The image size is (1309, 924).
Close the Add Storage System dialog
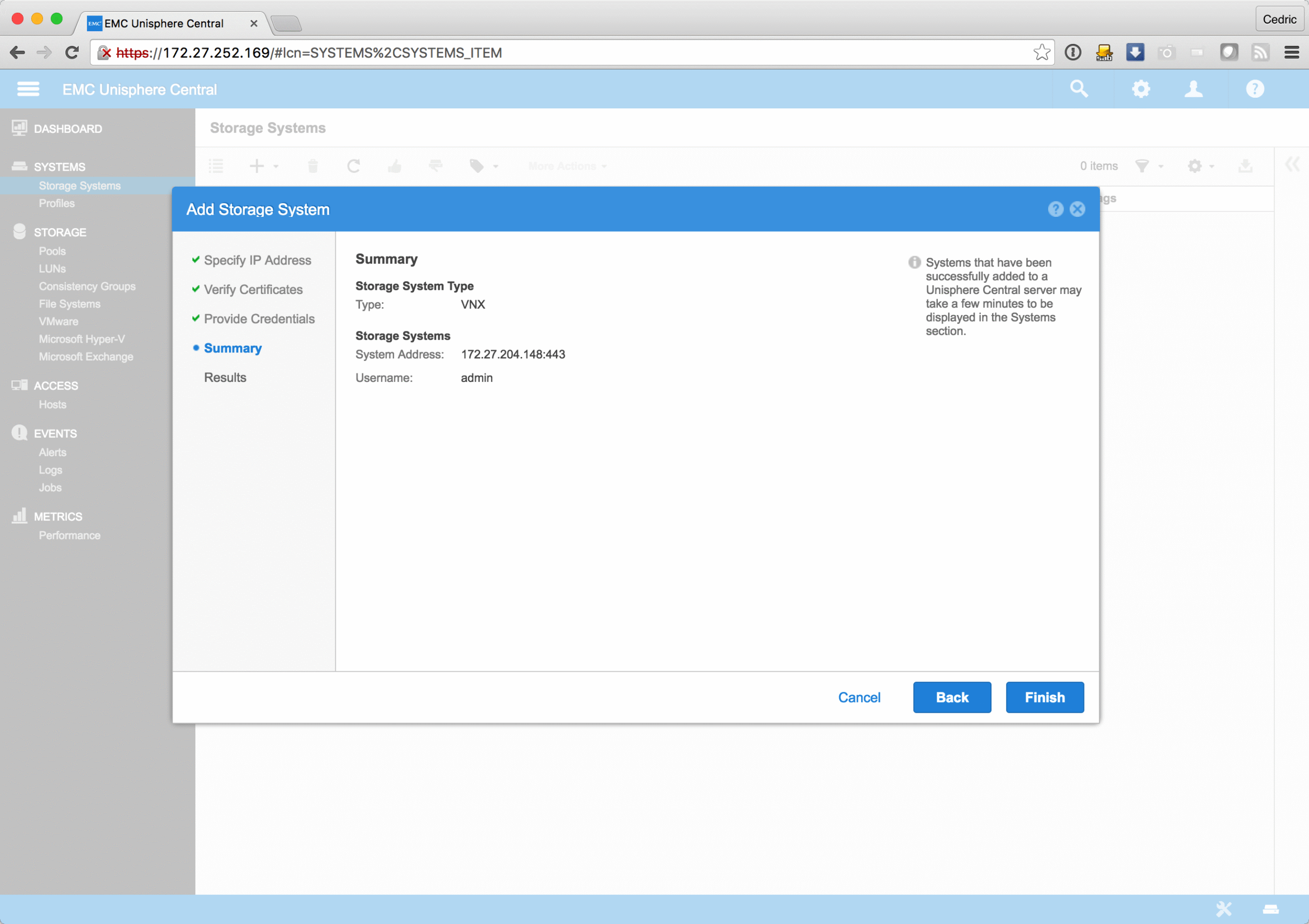click(1077, 209)
